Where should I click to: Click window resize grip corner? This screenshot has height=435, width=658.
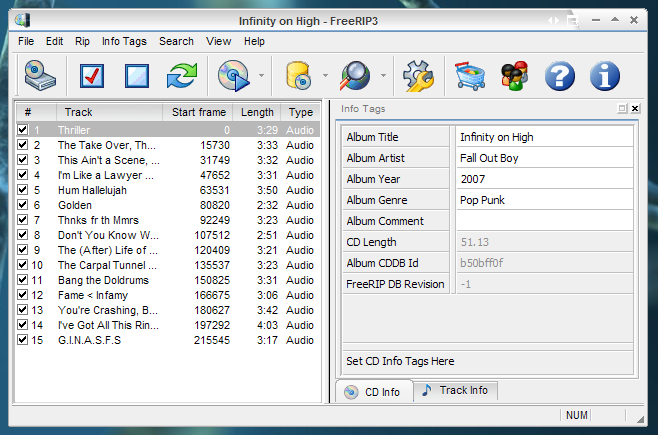point(640,419)
